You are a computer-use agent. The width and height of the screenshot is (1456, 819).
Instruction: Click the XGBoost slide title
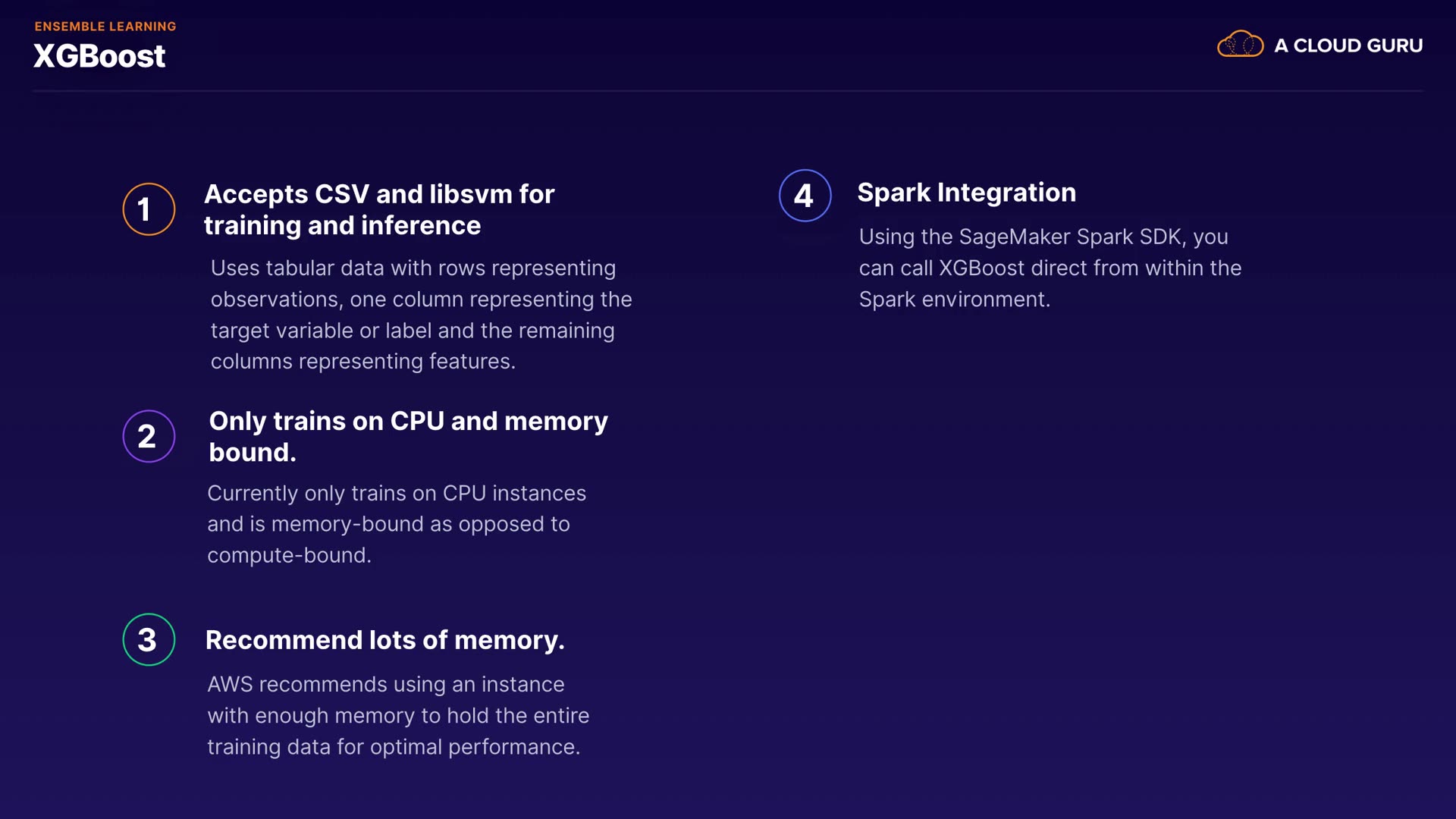(99, 56)
